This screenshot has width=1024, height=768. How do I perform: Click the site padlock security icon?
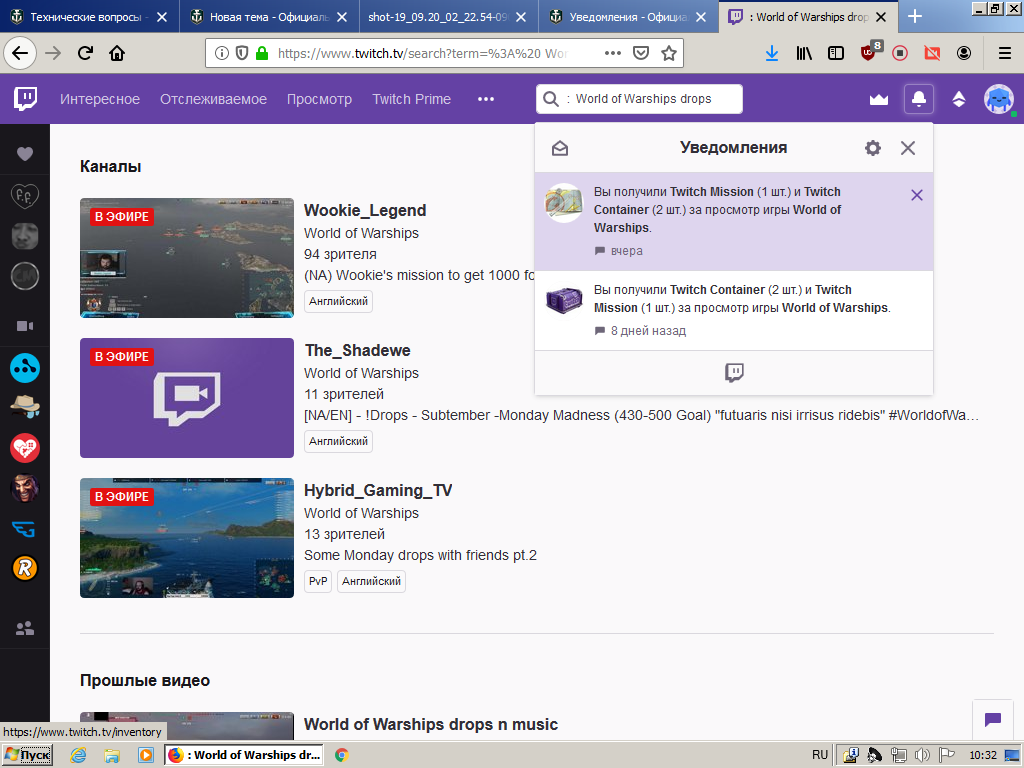click(262, 53)
